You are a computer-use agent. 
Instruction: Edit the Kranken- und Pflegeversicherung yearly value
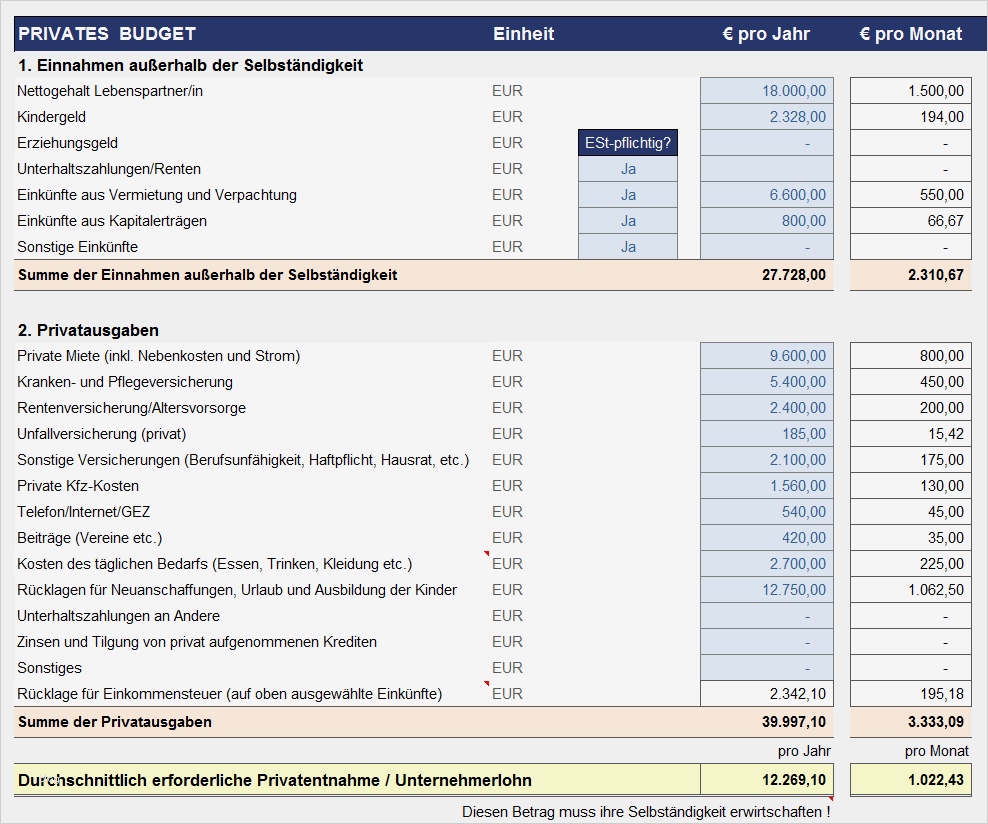tap(766, 381)
